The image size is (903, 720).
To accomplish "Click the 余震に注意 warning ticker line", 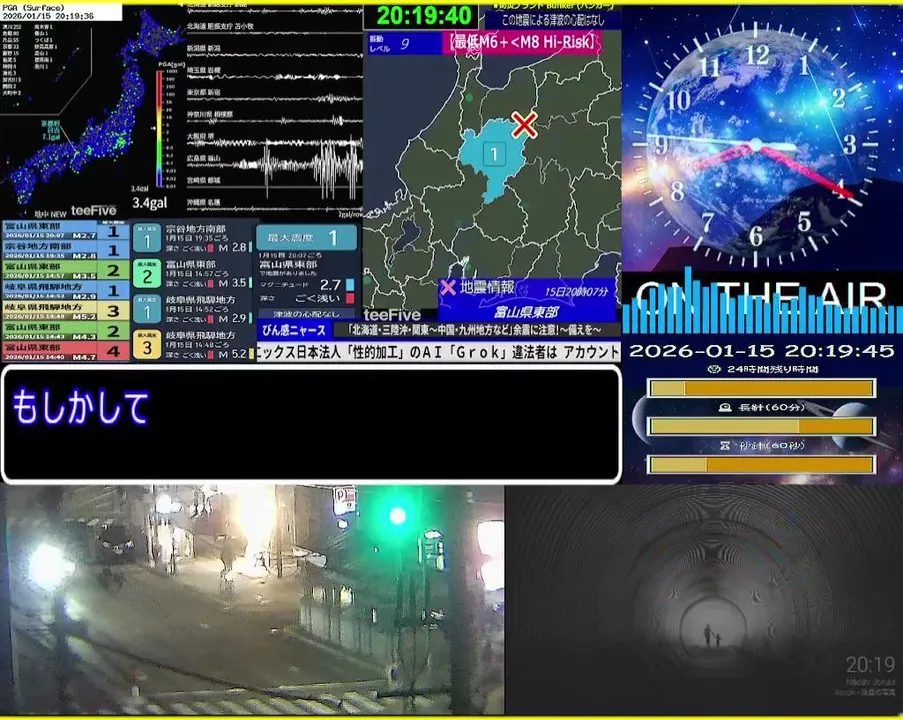I will tap(476, 330).
